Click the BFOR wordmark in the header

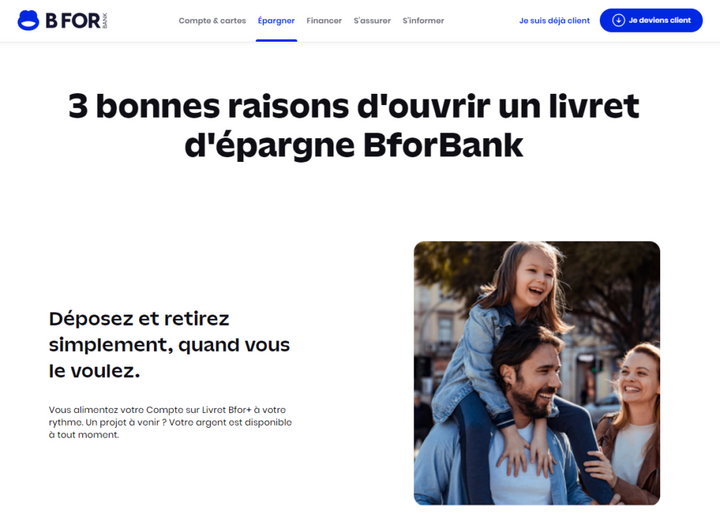click(x=73, y=21)
